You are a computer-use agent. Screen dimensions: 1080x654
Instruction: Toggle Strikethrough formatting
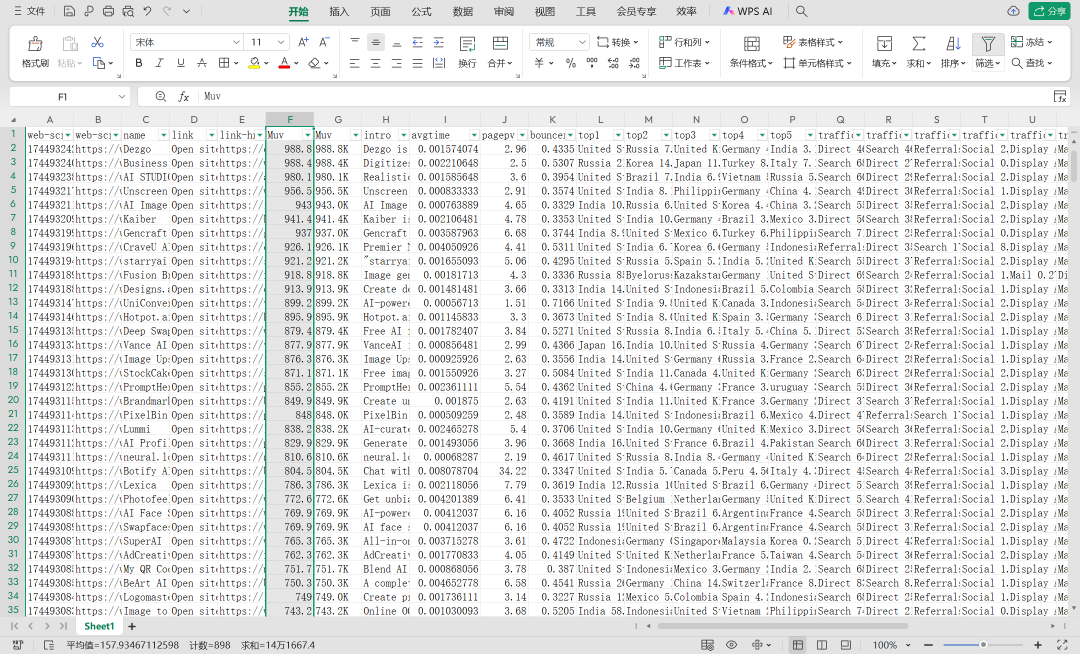202,63
